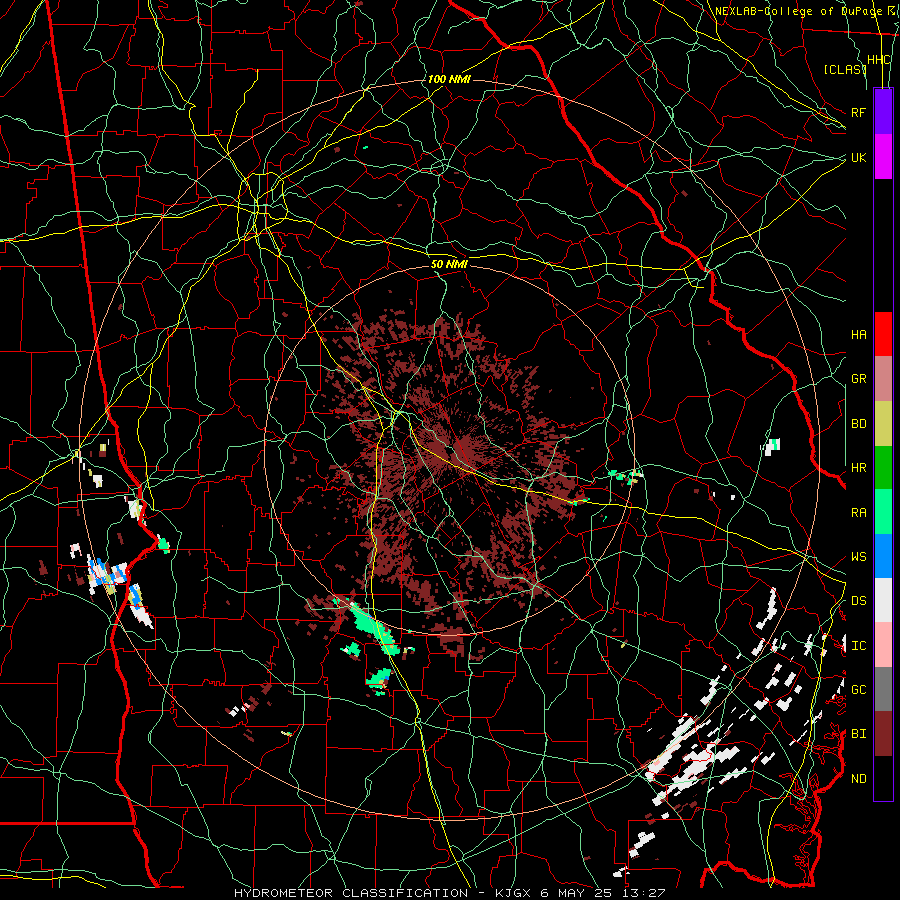This screenshot has height=900, width=900.
Task: Click the IC legend label
Action: click(858, 646)
